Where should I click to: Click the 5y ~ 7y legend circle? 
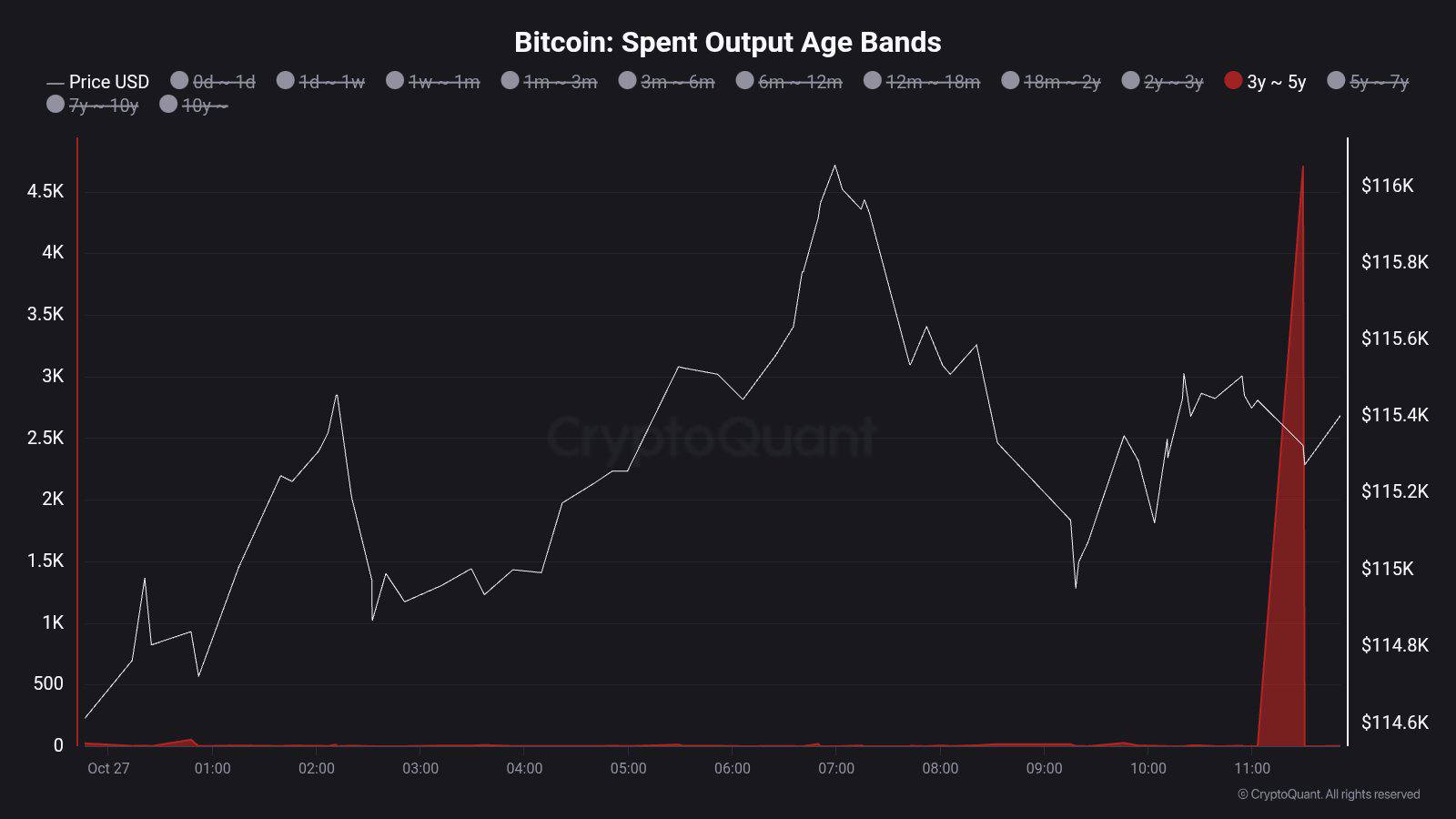(x=1336, y=81)
